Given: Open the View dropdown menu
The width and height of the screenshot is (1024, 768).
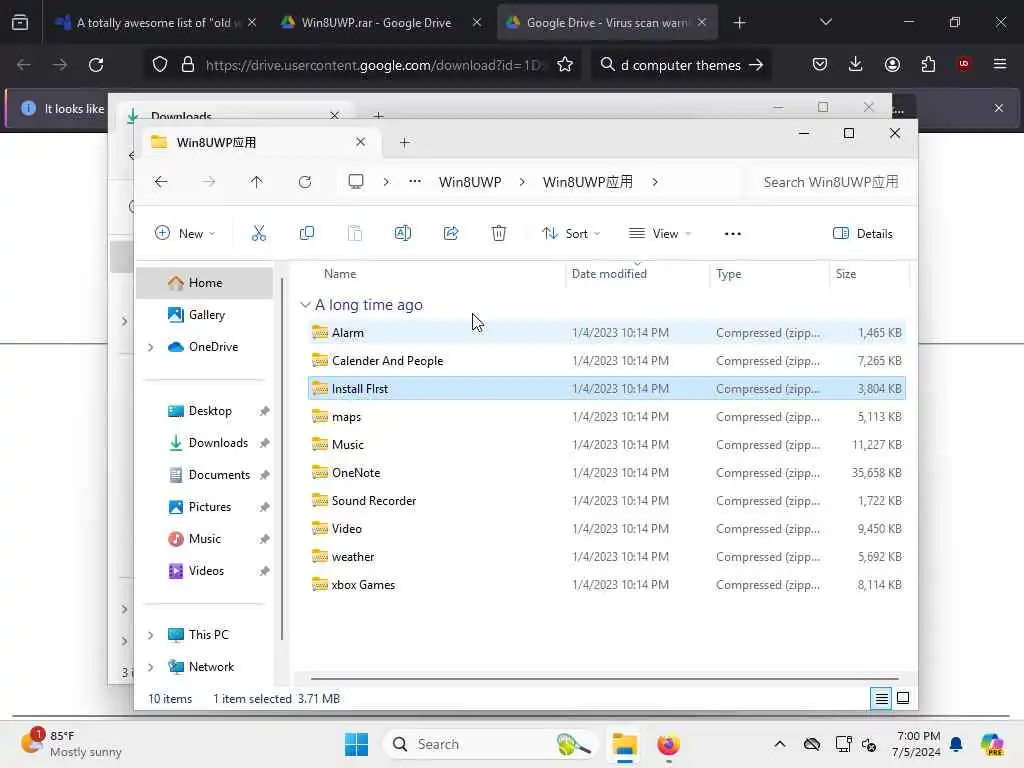Looking at the screenshot, I should [660, 234].
